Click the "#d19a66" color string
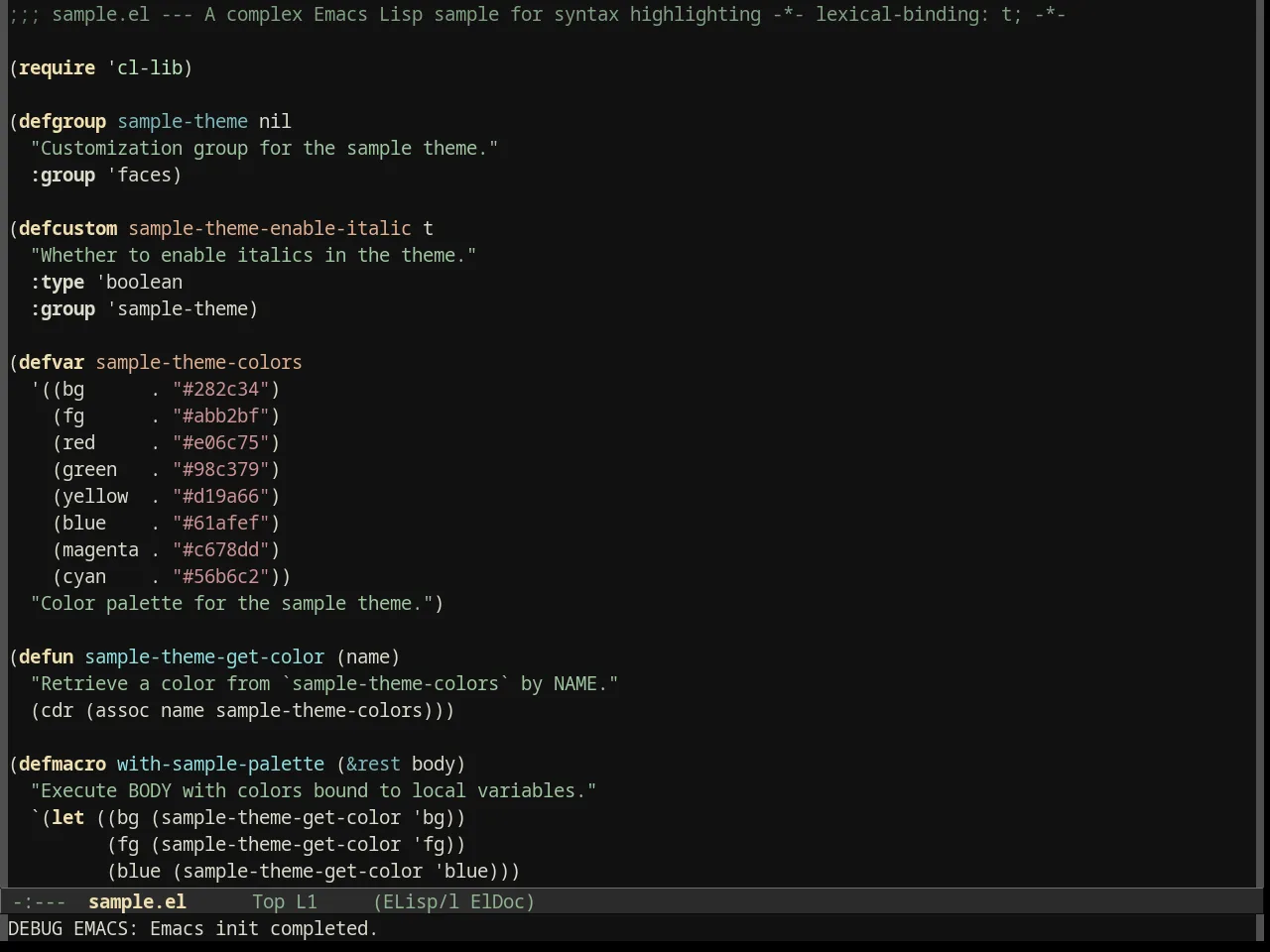The image size is (1270, 952). tap(221, 496)
